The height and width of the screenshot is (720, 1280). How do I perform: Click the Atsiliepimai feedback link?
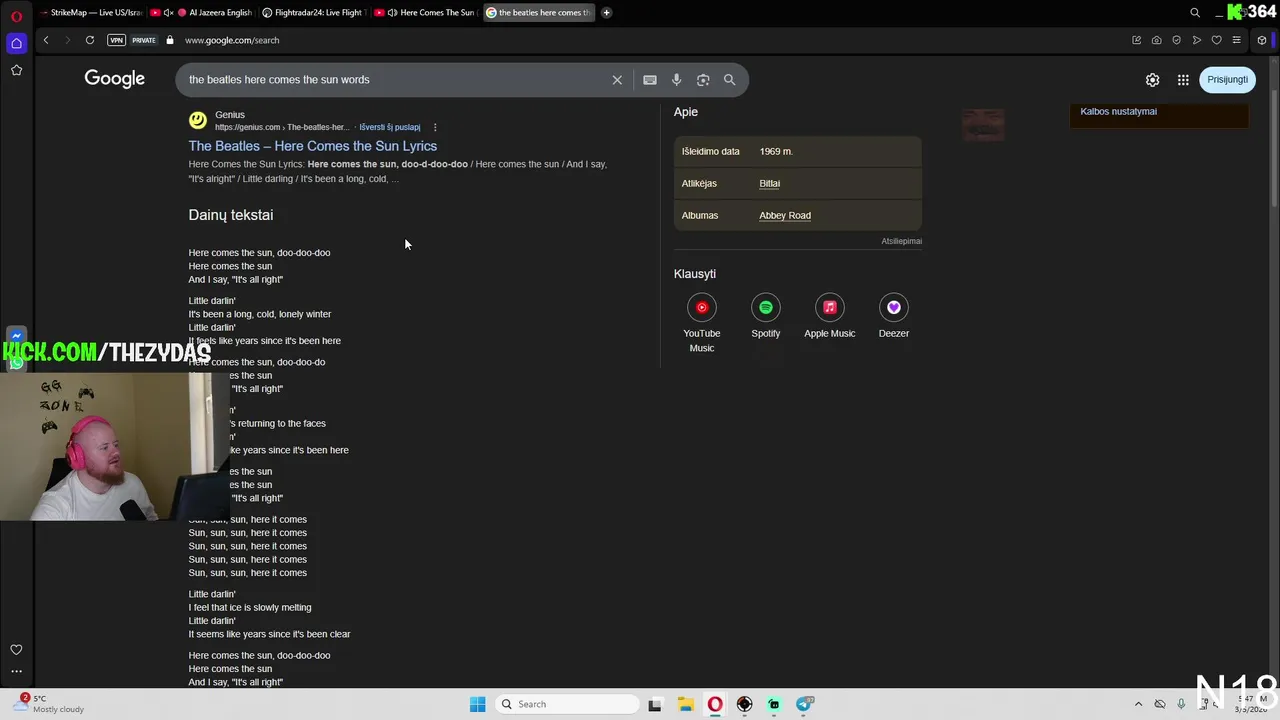click(x=901, y=241)
